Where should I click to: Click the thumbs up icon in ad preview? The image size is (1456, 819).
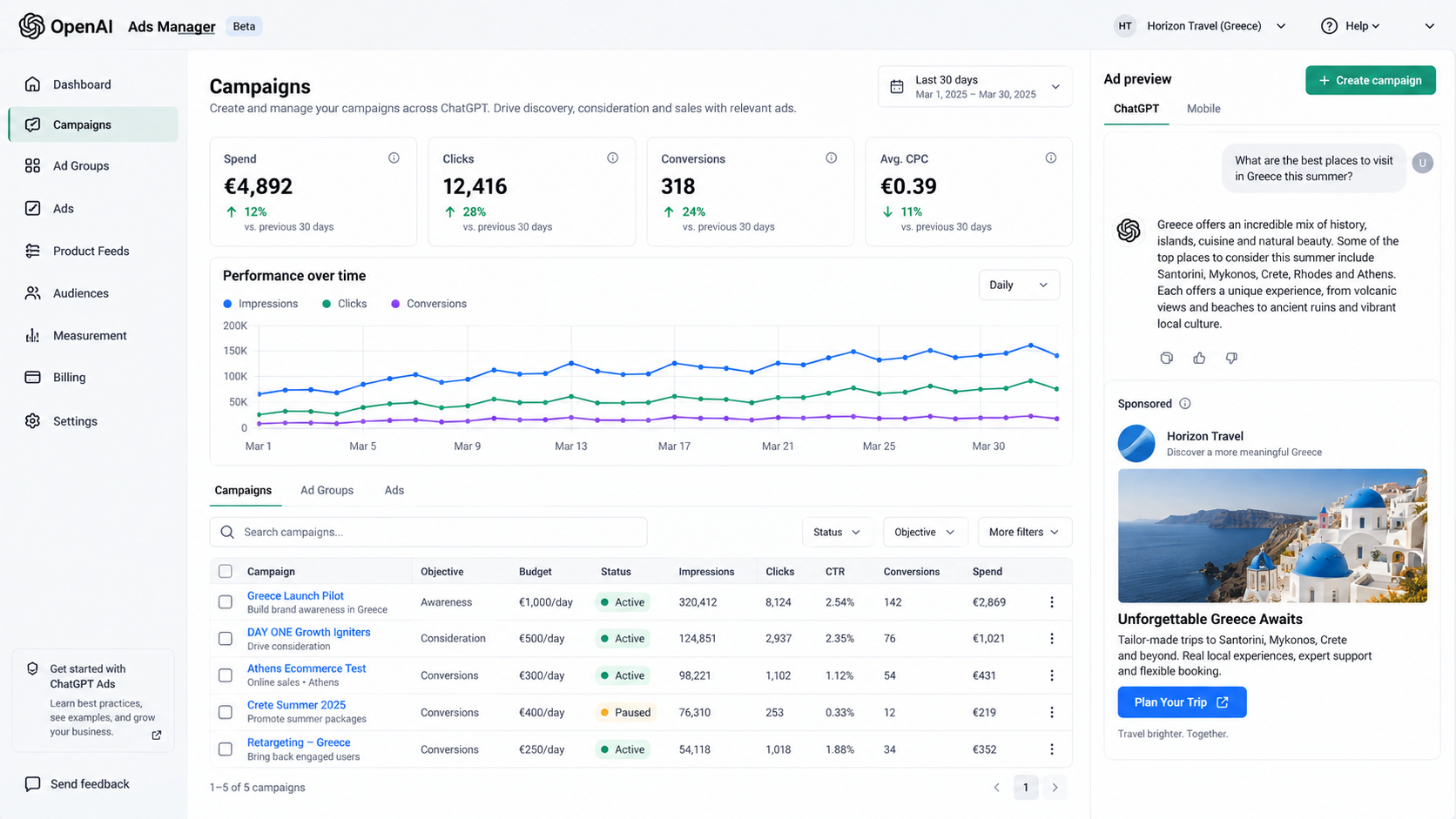pyautogui.click(x=1199, y=358)
